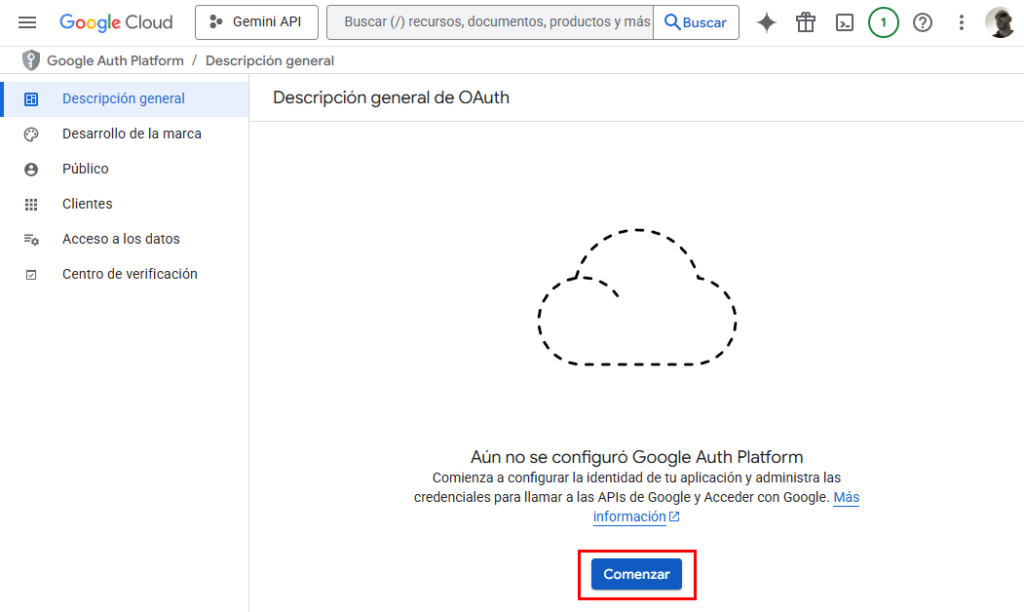Activate Cloud Shell terminal icon

point(845,22)
